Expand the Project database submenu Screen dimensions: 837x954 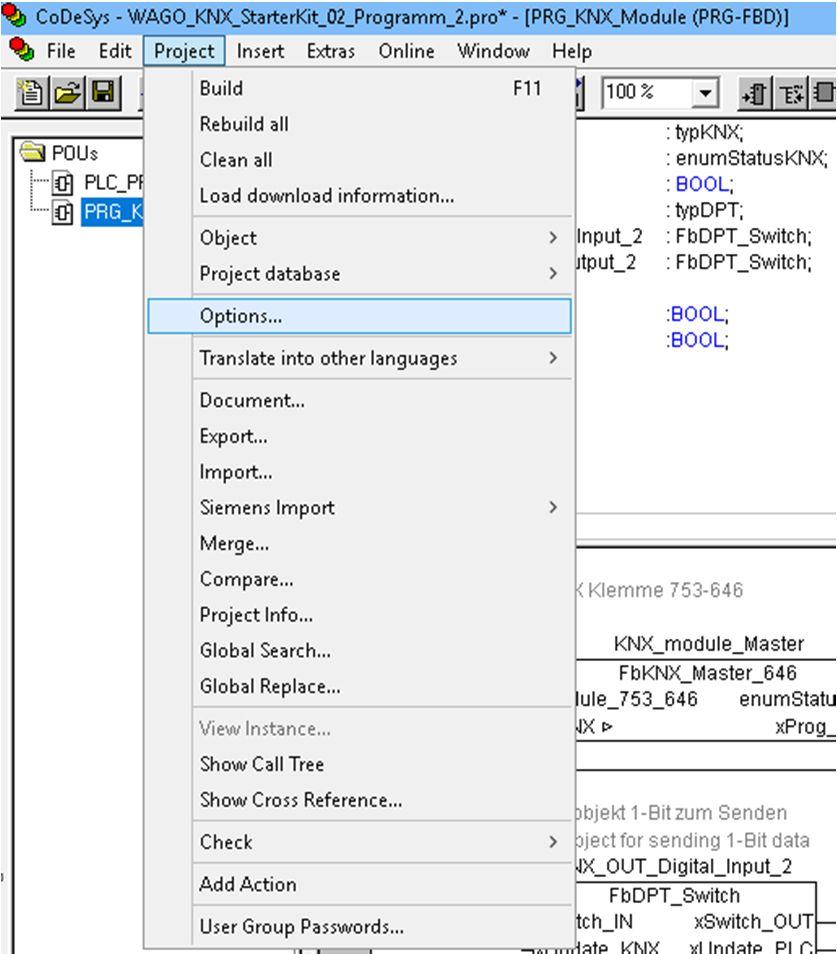point(359,274)
